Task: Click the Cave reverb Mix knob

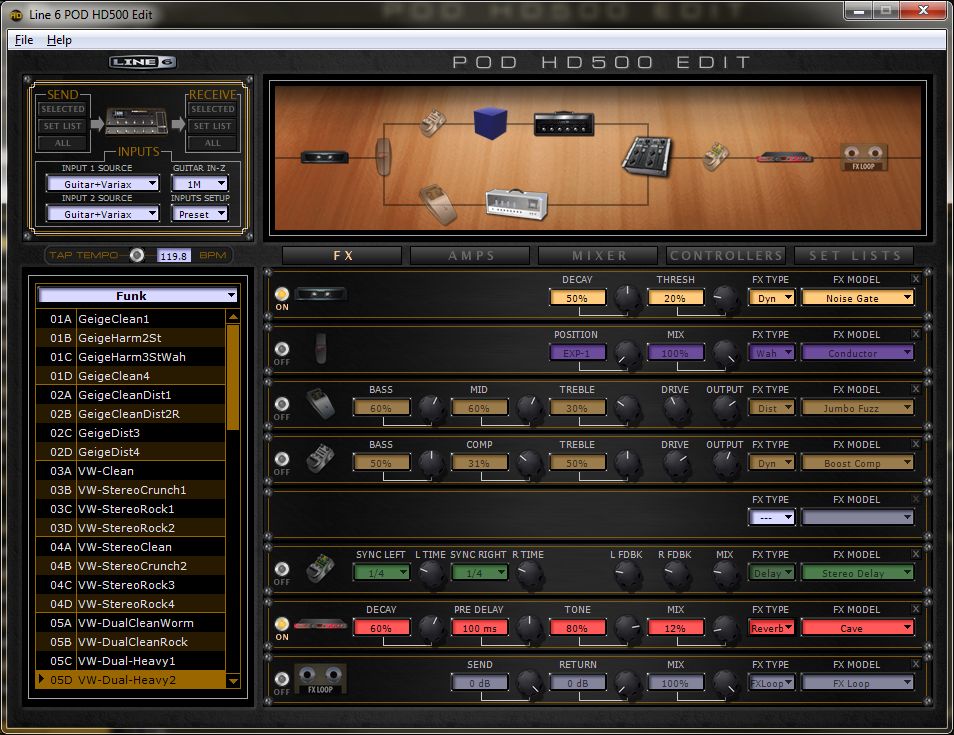Action: tap(725, 628)
